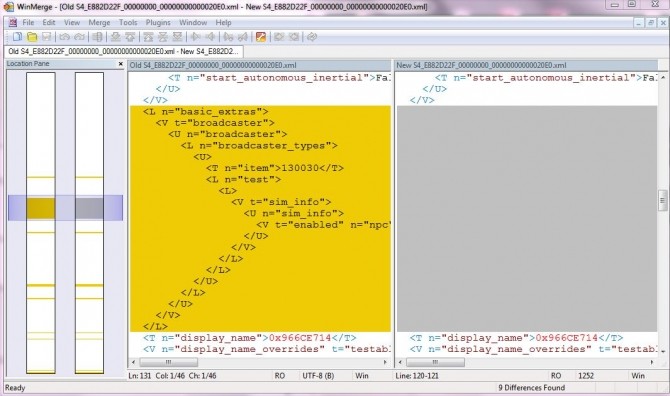Click Copy Right and Advance icon

coord(228,37)
